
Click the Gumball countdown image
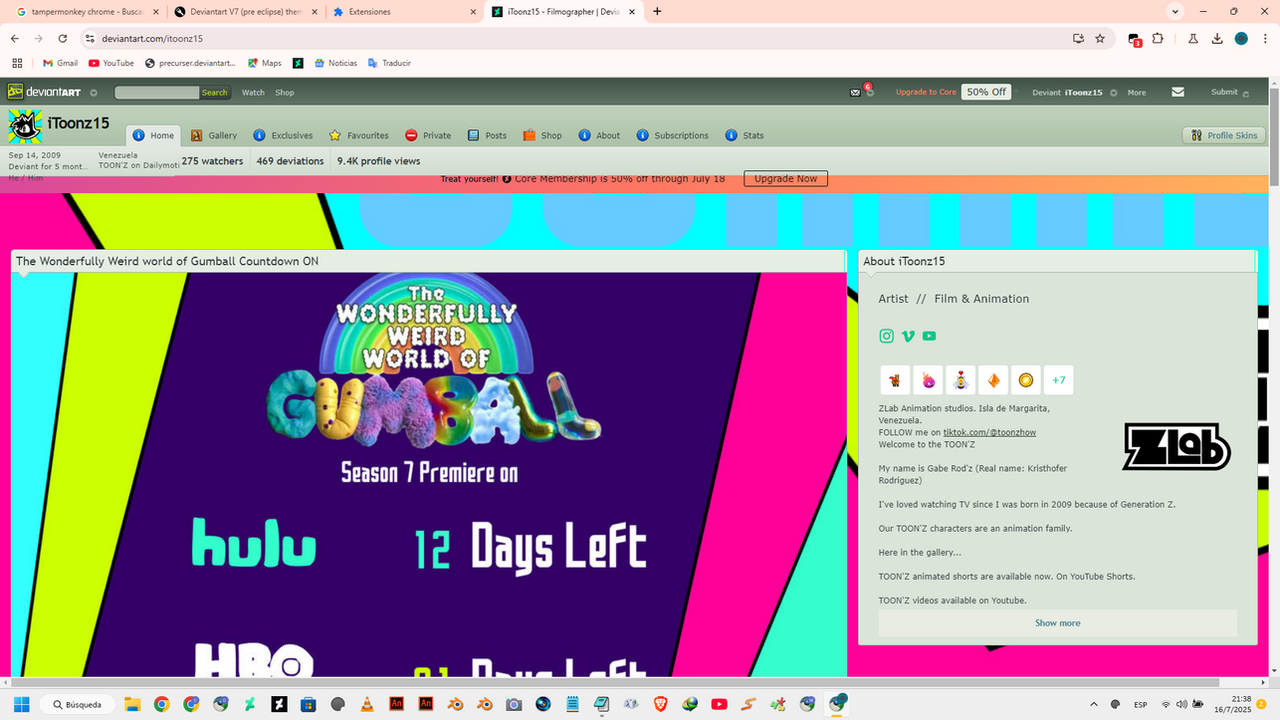[428, 475]
